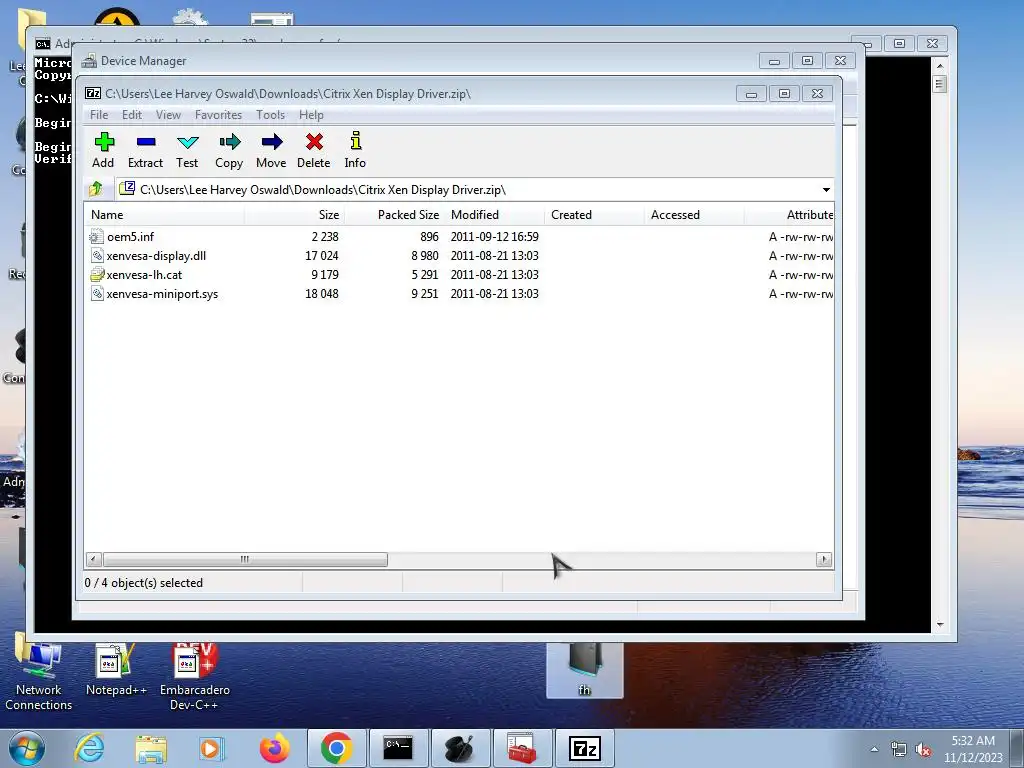Screen dimensions: 1024x768
Task: Select the xenvesa-display.dll file name
Action: 156,255
